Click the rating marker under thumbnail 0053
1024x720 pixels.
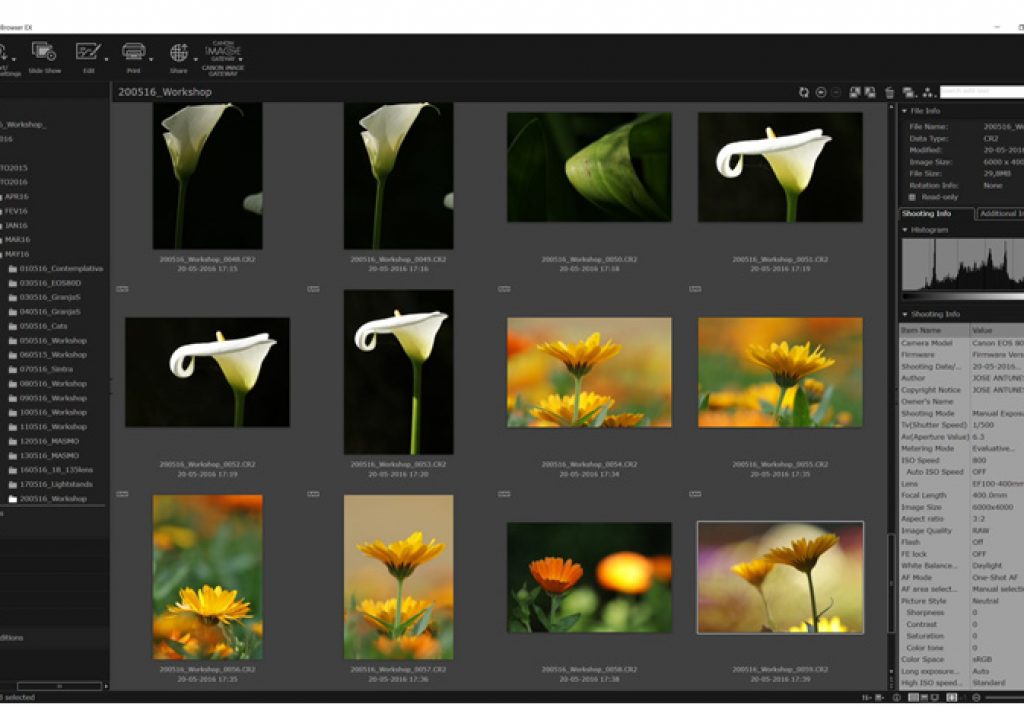tap(313, 494)
